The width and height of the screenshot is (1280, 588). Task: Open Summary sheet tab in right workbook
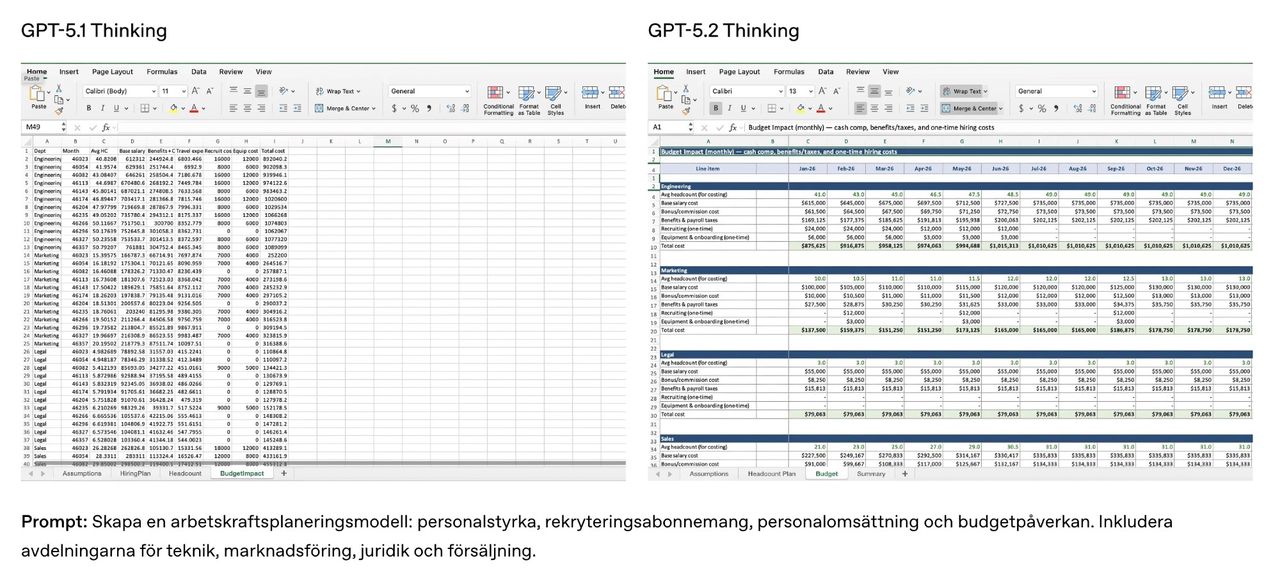[870, 474]
